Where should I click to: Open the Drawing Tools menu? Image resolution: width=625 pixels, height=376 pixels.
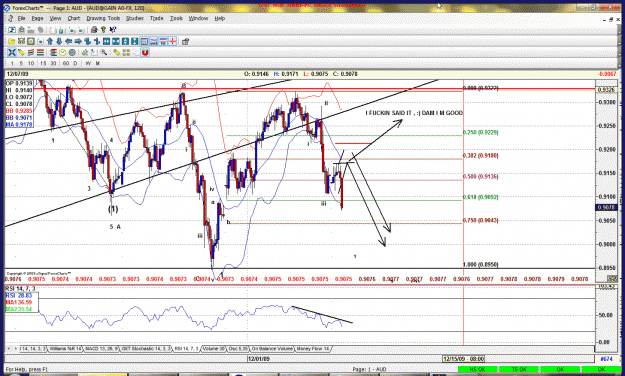click(103, 18)
